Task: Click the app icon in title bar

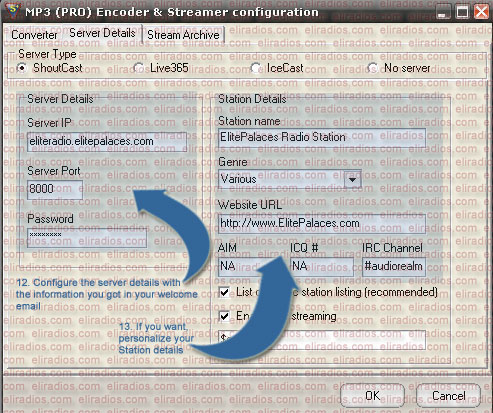Action: 12,10
